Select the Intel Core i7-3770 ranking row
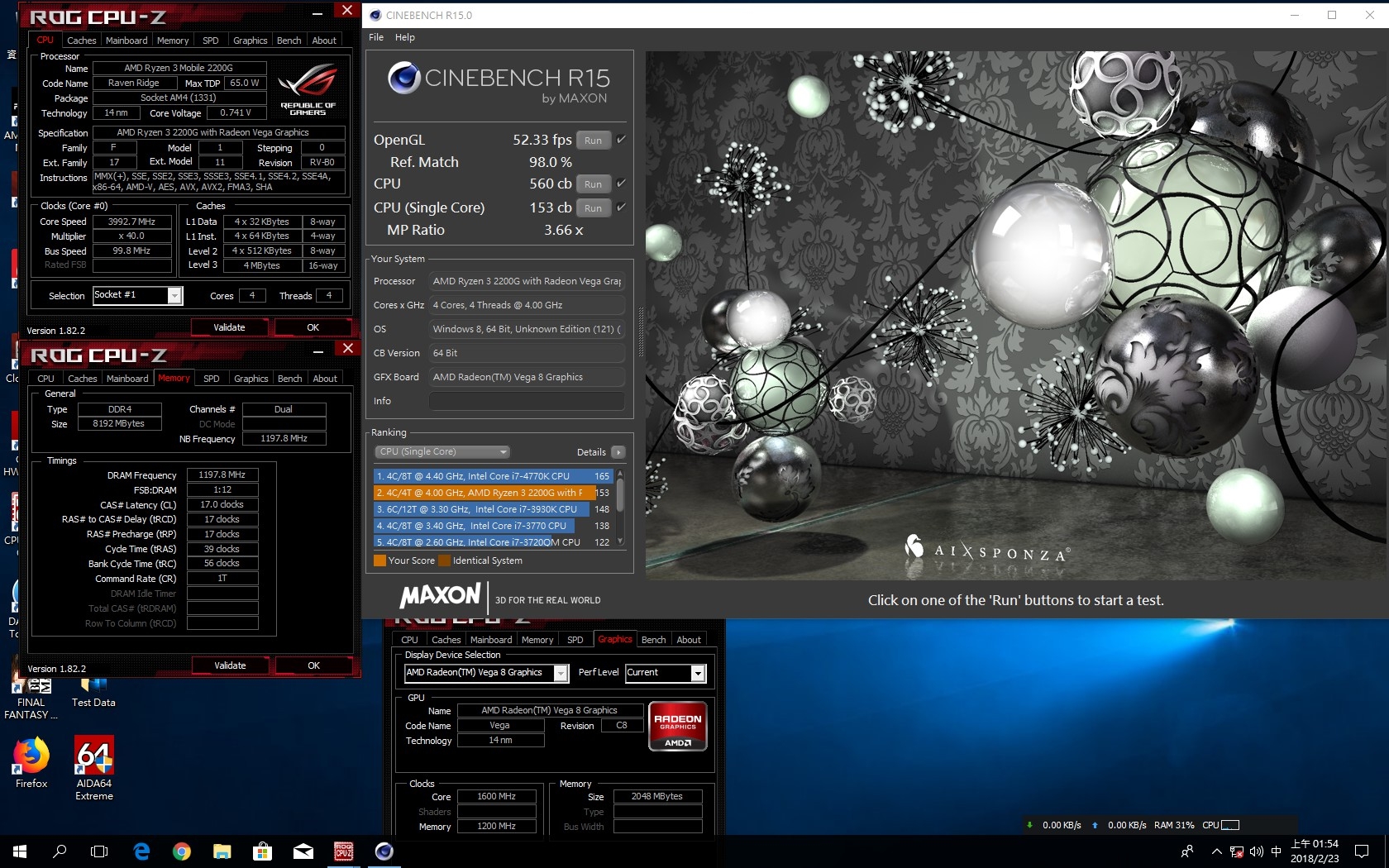1389x868 pixels. (493, 526)
